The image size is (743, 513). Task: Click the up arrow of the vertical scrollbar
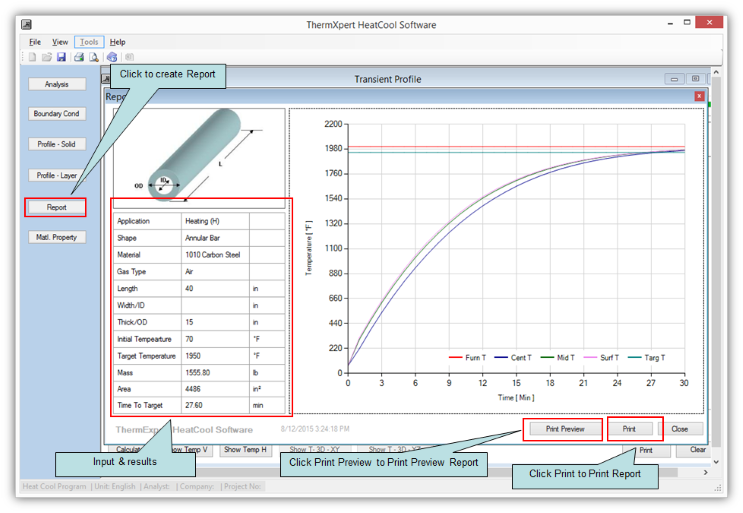click(x=716, y=72)
